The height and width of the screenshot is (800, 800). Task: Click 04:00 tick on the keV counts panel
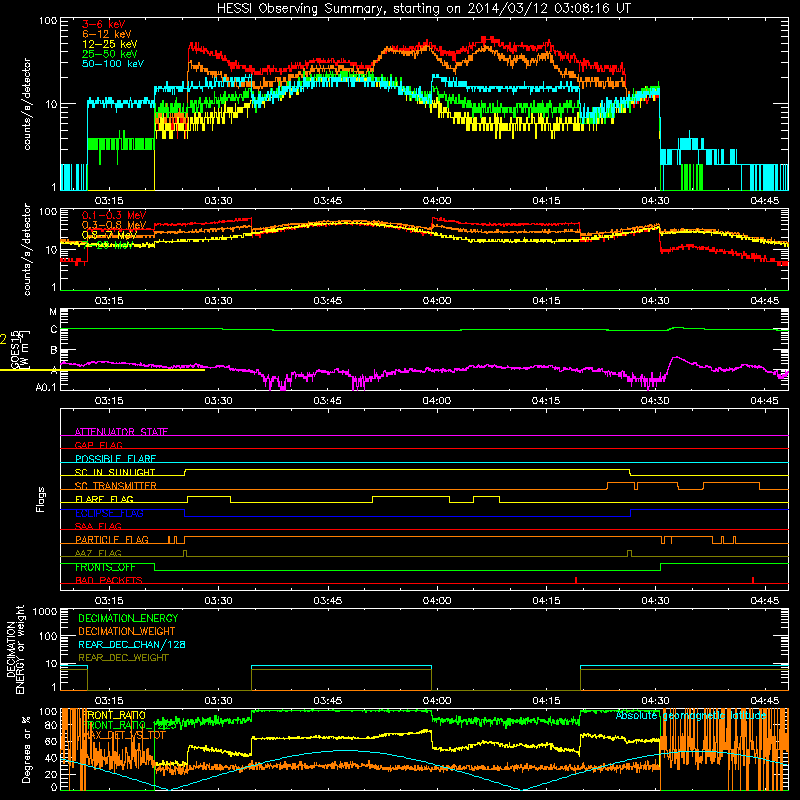point(437,201)
